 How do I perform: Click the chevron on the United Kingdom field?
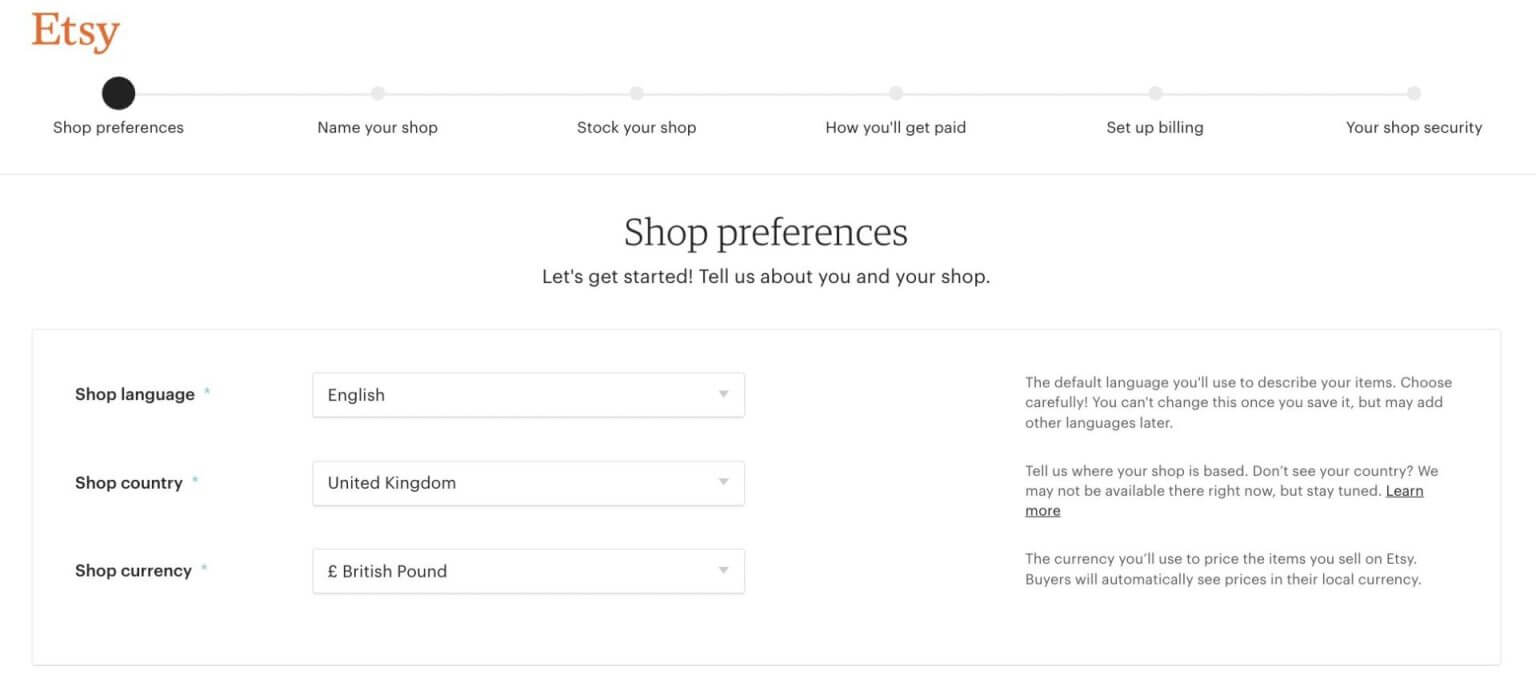[x=723, y=483]
